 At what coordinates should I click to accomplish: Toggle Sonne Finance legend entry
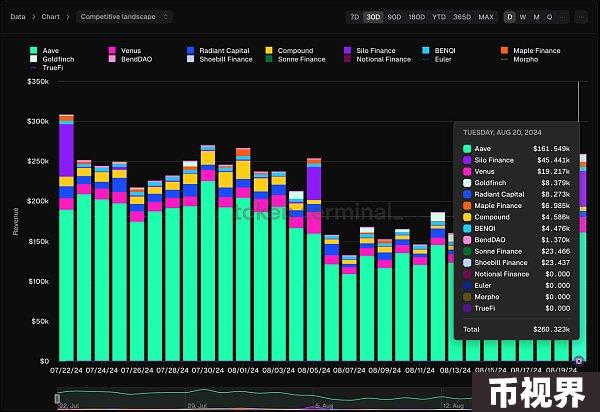click(x=295, y=59)
